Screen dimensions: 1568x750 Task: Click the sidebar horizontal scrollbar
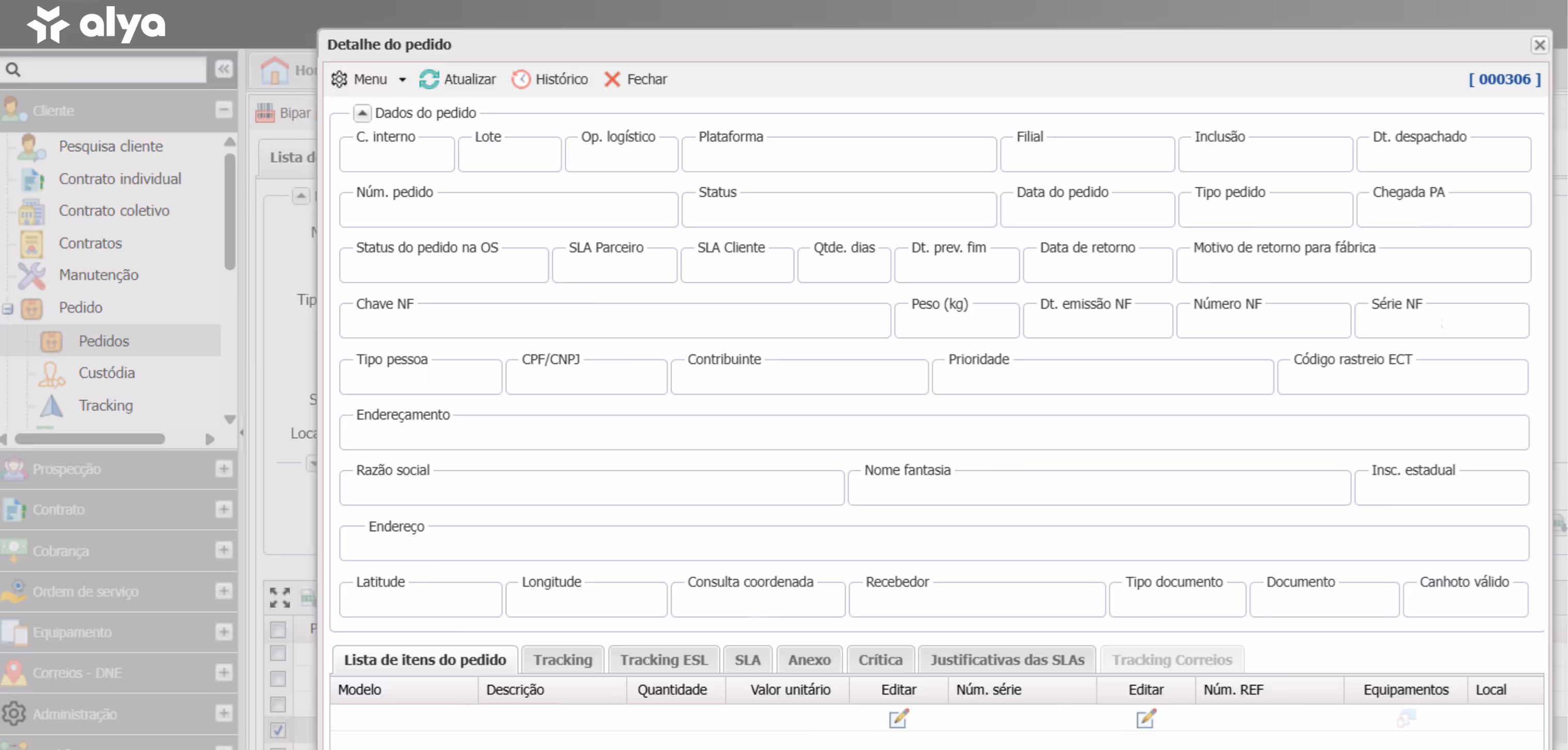tap(89, 439)
